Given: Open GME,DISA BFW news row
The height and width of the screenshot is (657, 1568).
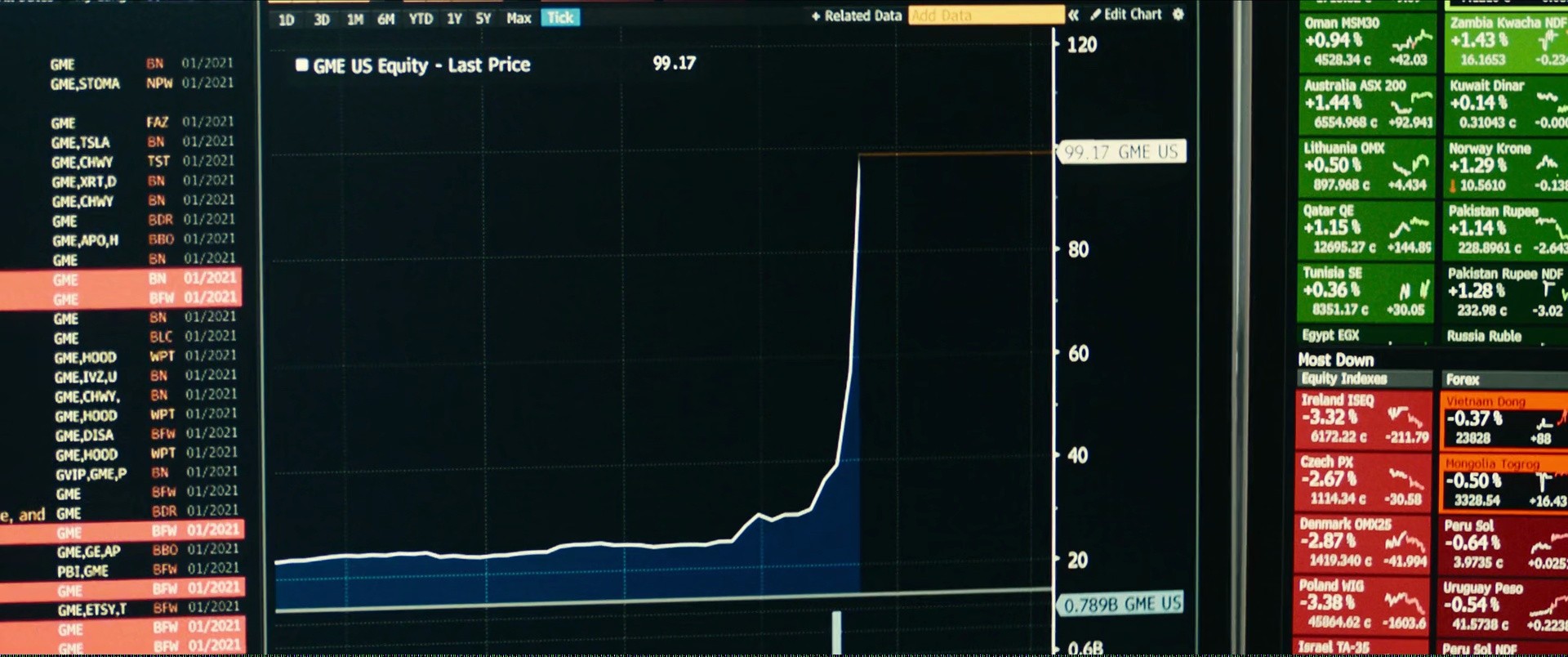Looking at the screenshot, I should tap(146, 435).
